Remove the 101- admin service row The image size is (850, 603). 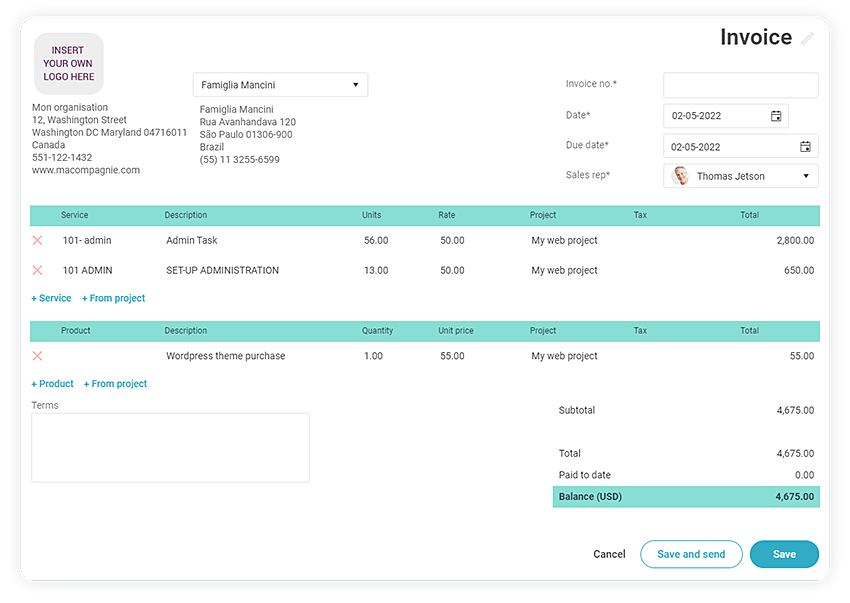click(38, 241)
